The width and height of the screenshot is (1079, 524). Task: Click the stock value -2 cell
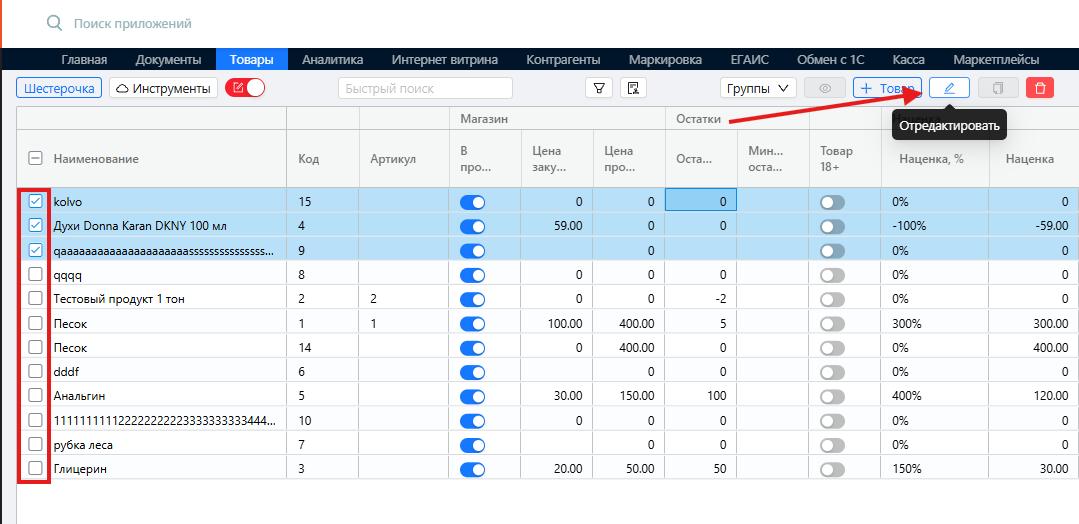coord(701,299)
